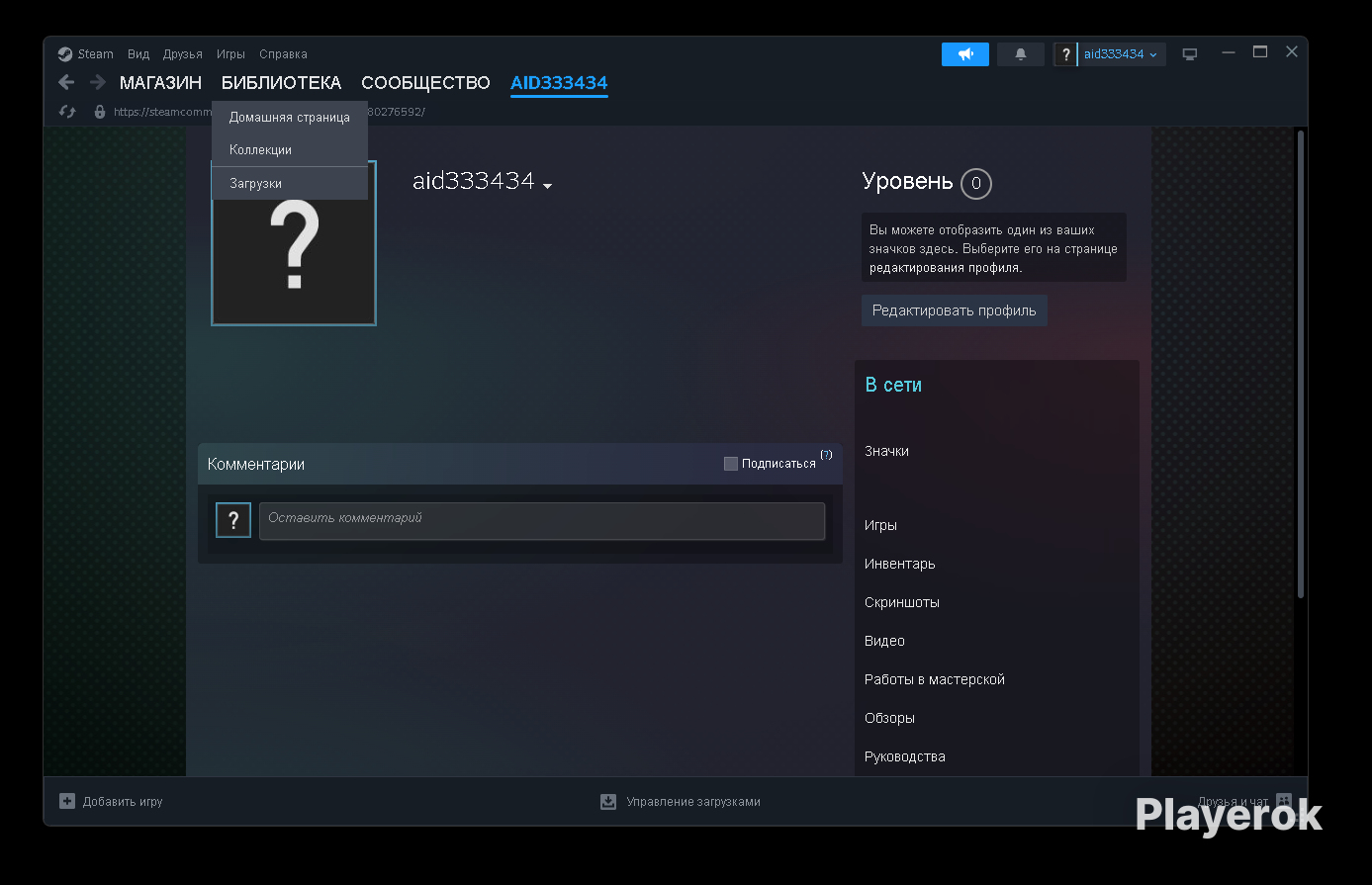Open Игры link in profile sidebar

[880, 525]
